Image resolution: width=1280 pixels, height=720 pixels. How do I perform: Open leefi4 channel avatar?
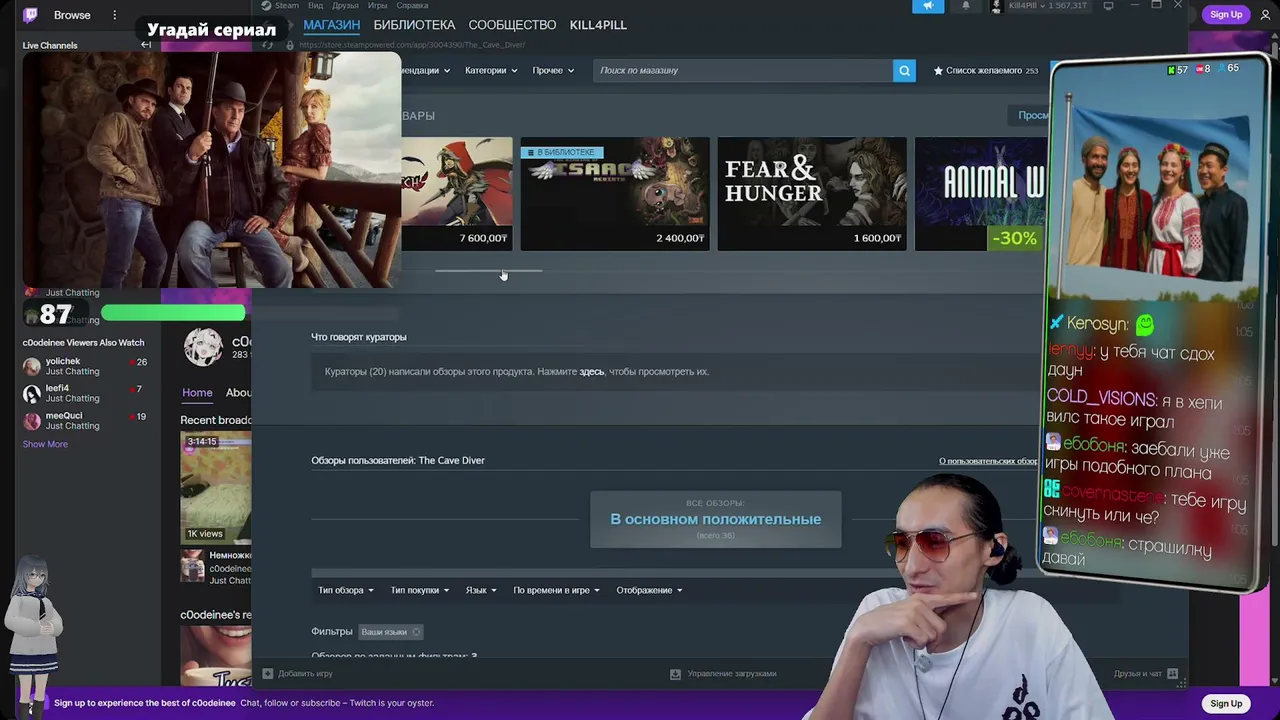coord(32,393)
